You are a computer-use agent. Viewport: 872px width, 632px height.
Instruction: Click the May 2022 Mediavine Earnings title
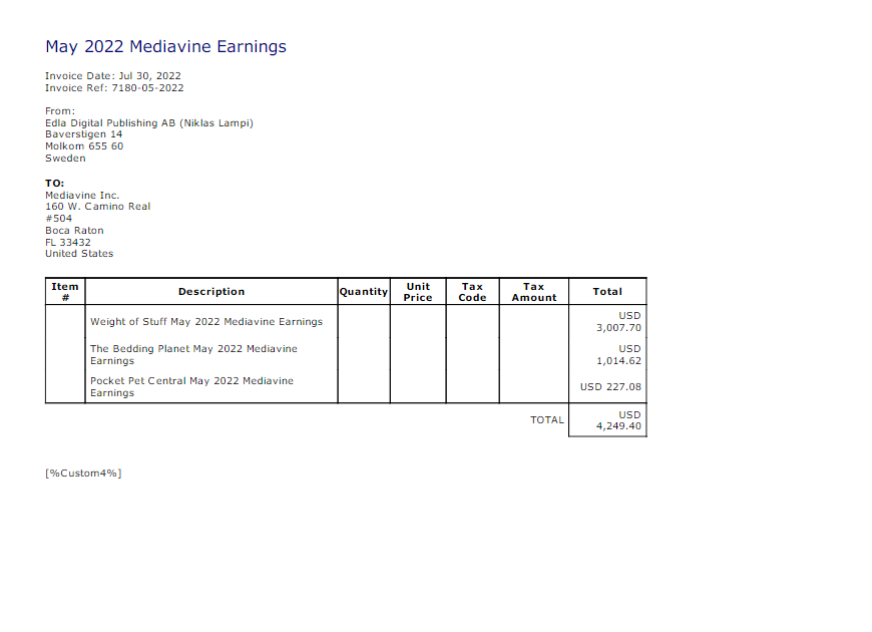click(x=166, y=46)
